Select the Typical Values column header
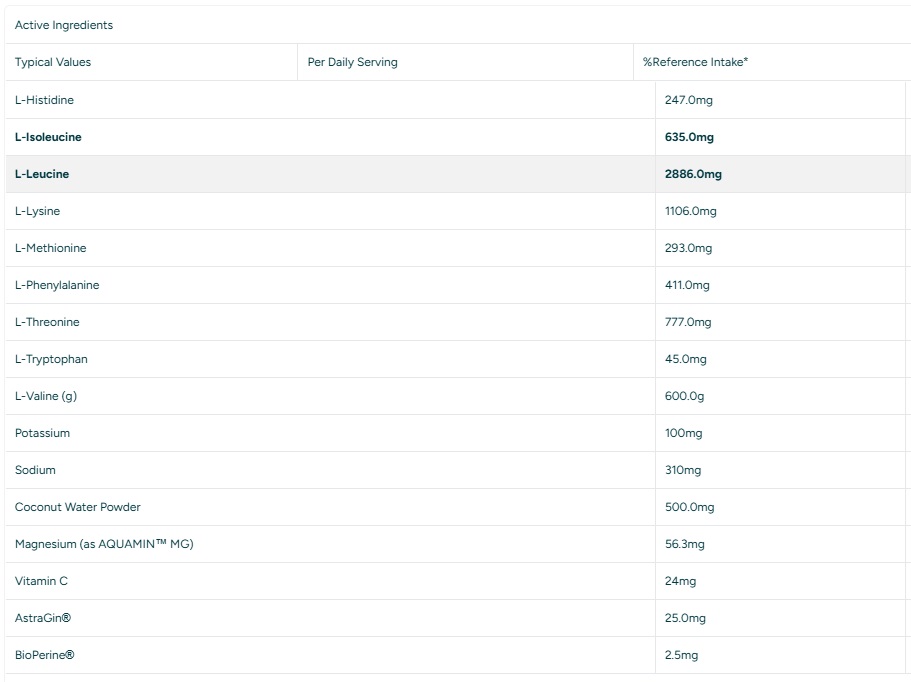Viewport: 911px width, 682px height. 53,62
